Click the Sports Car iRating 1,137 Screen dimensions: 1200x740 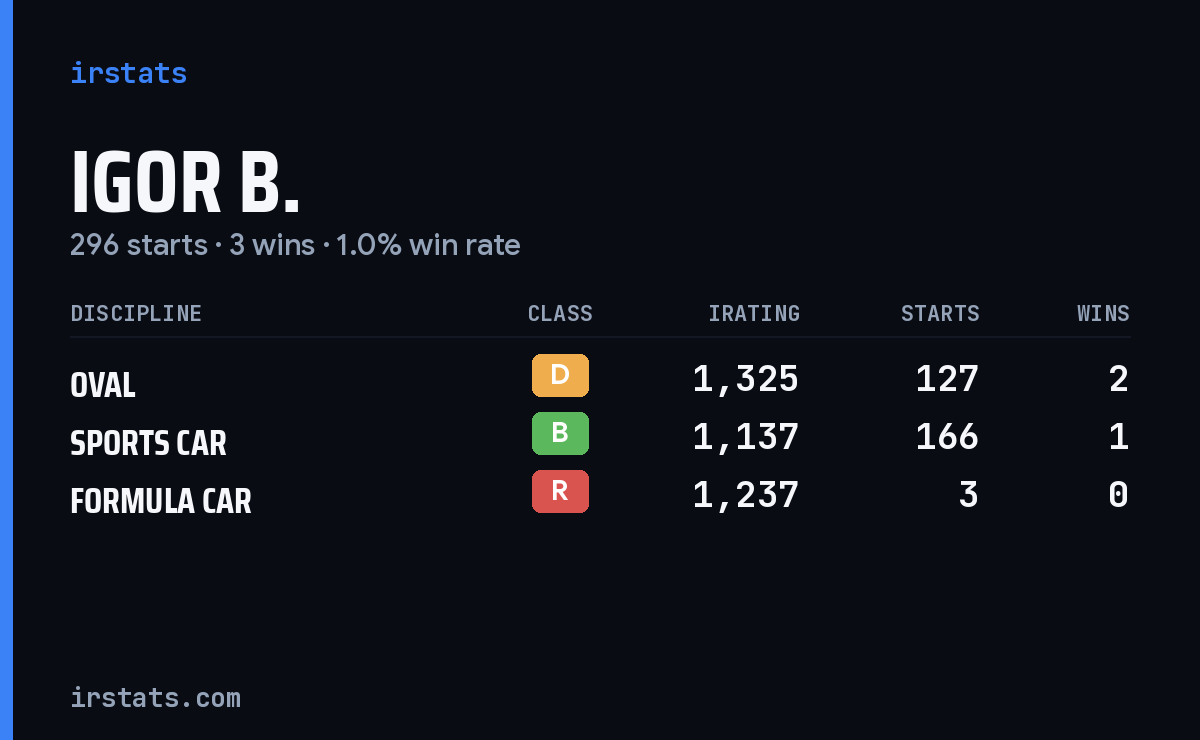pos(746,437)
